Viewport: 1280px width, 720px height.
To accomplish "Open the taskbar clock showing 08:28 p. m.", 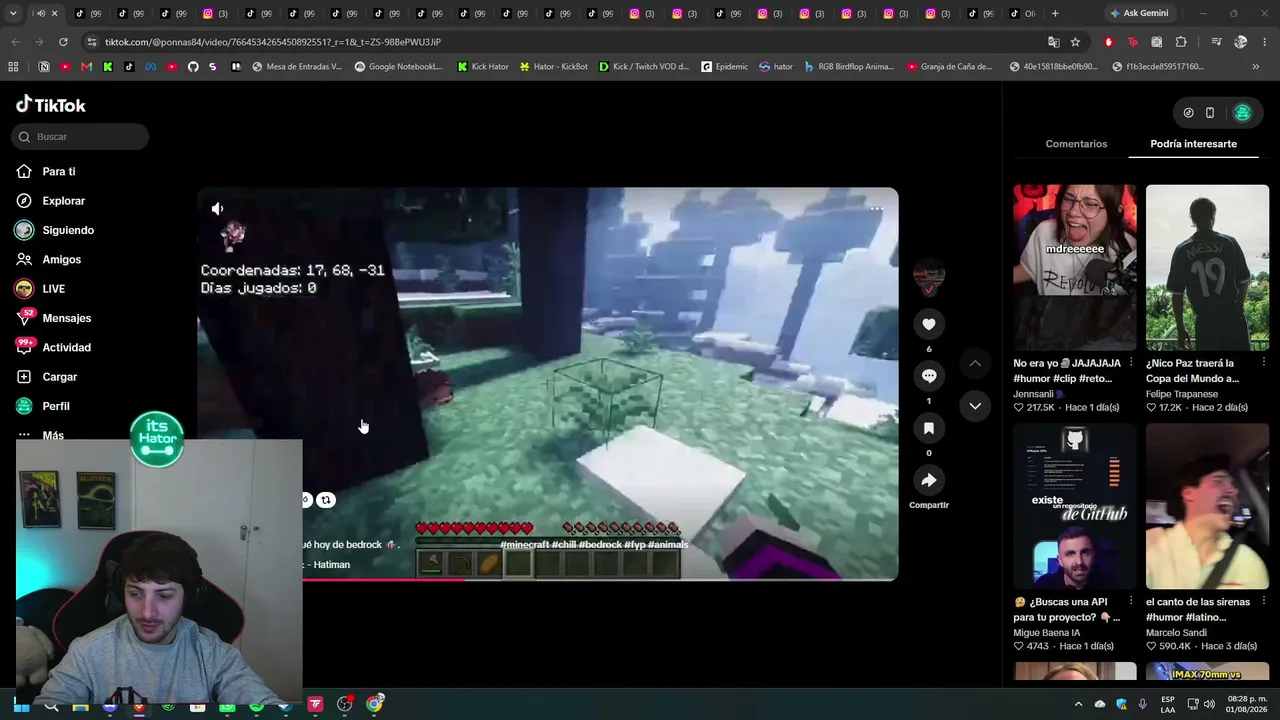I will point(1246,704).
